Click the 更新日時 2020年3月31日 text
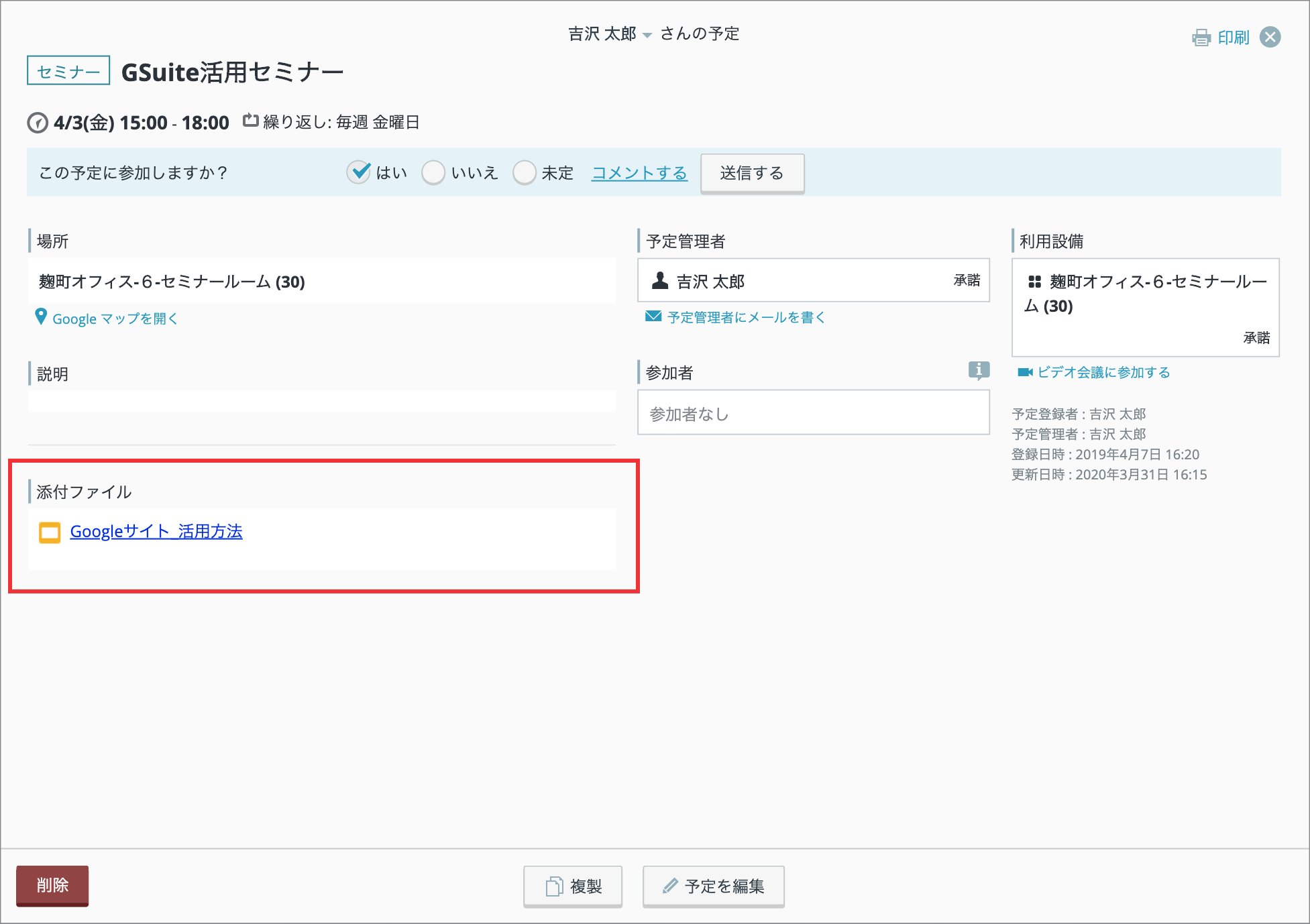The image size is (1310, 924). 1109,475
